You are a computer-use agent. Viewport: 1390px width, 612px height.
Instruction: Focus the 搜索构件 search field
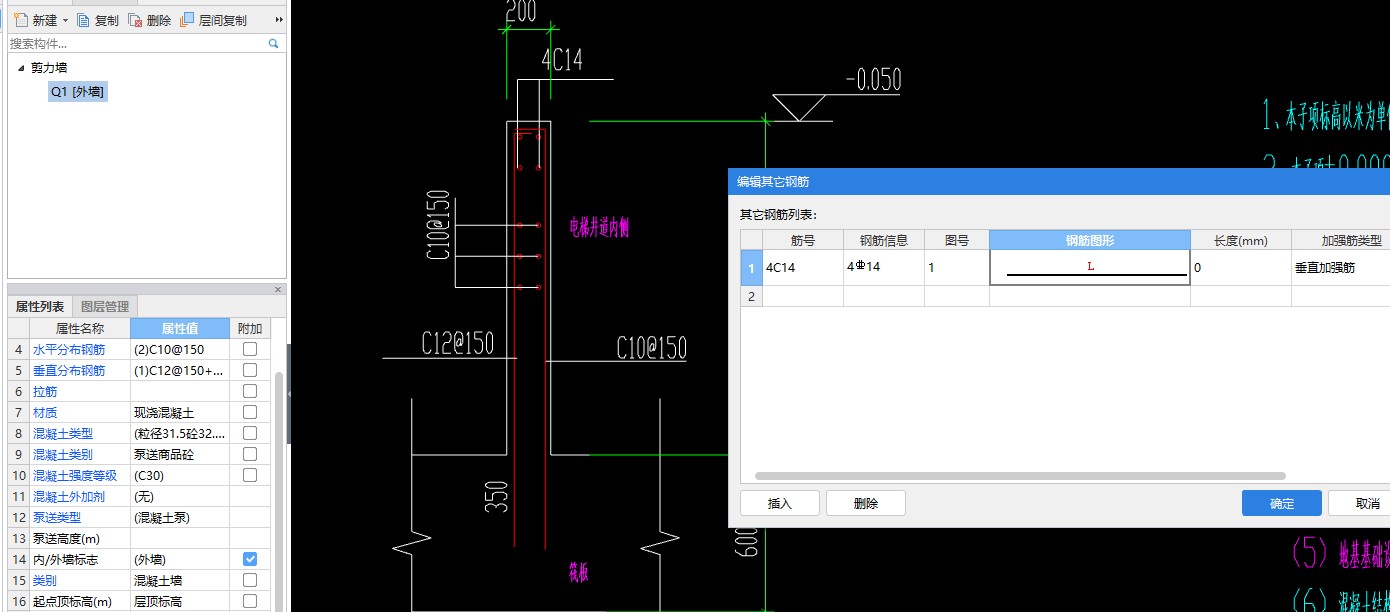[x=137, y=44]
